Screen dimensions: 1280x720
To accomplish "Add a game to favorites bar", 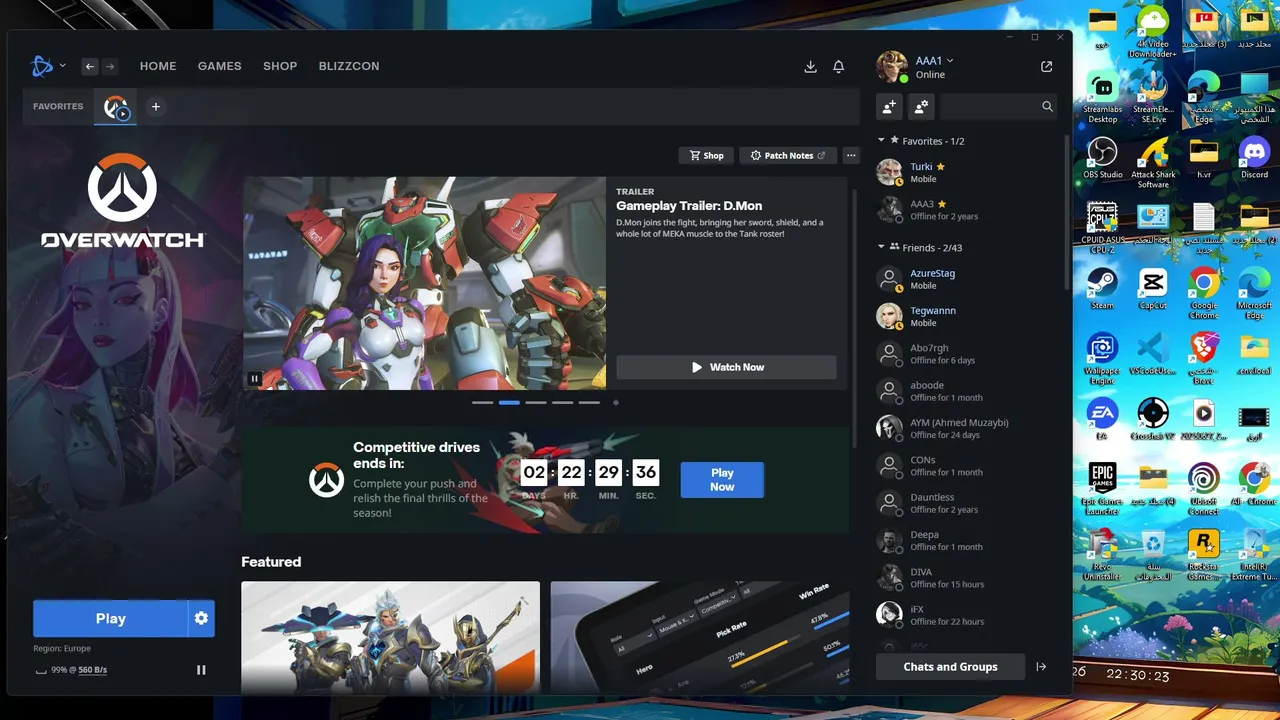I will click(155, 107).
